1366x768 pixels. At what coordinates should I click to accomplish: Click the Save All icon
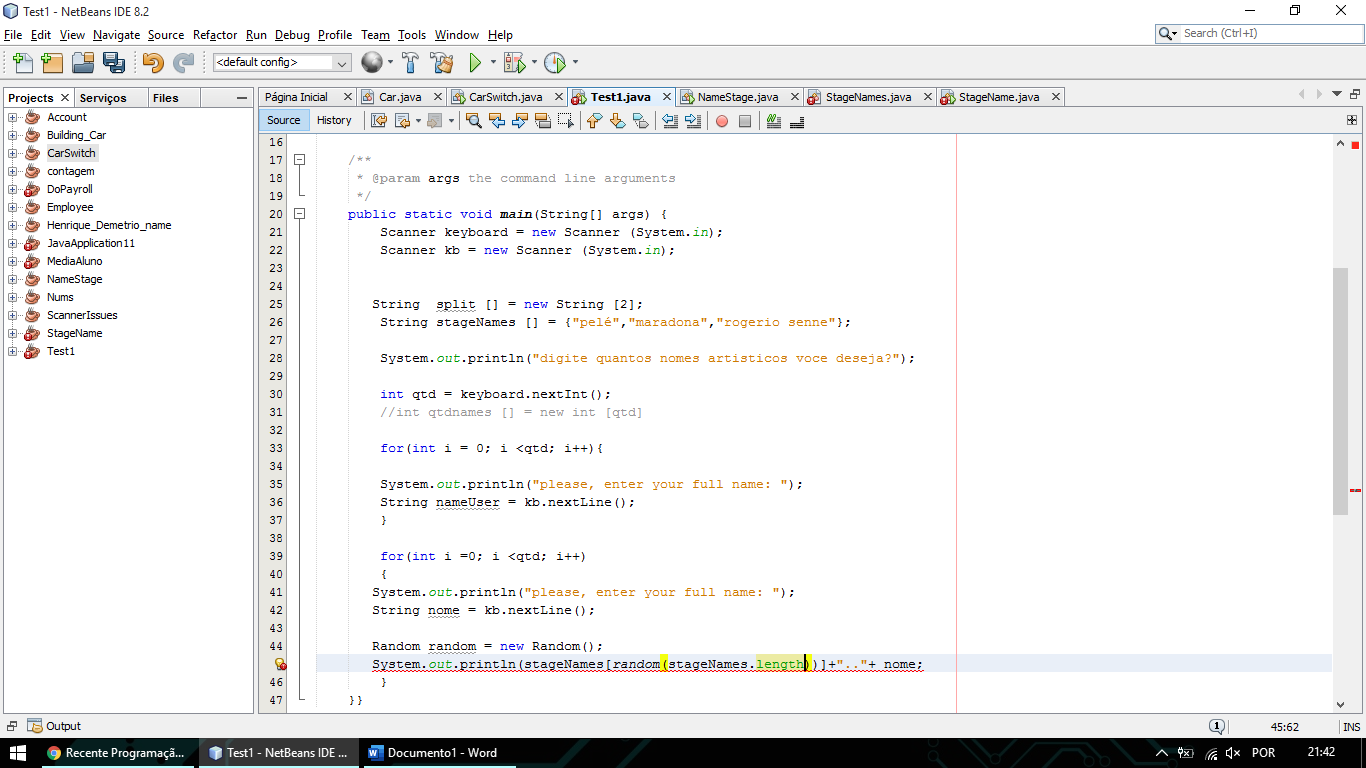113,63
